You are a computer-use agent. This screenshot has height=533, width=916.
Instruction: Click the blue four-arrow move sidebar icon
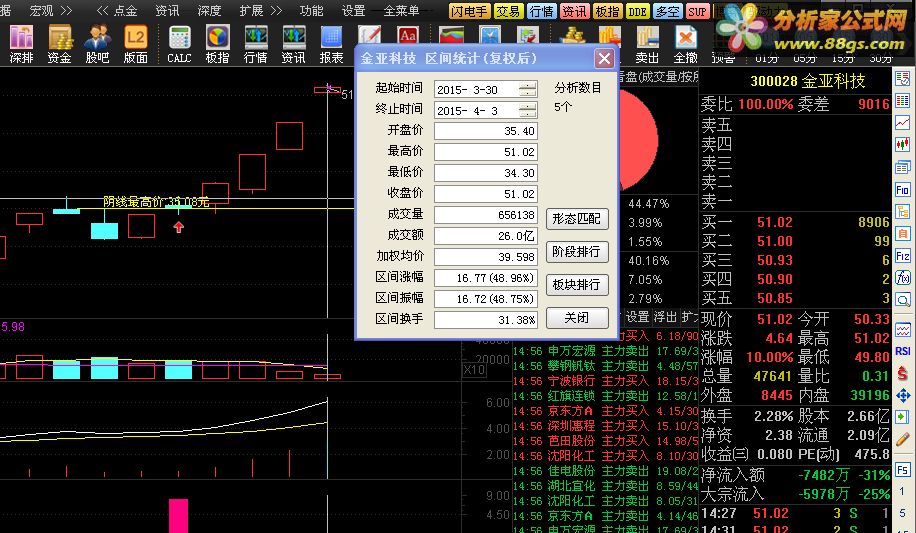[903, 395]
